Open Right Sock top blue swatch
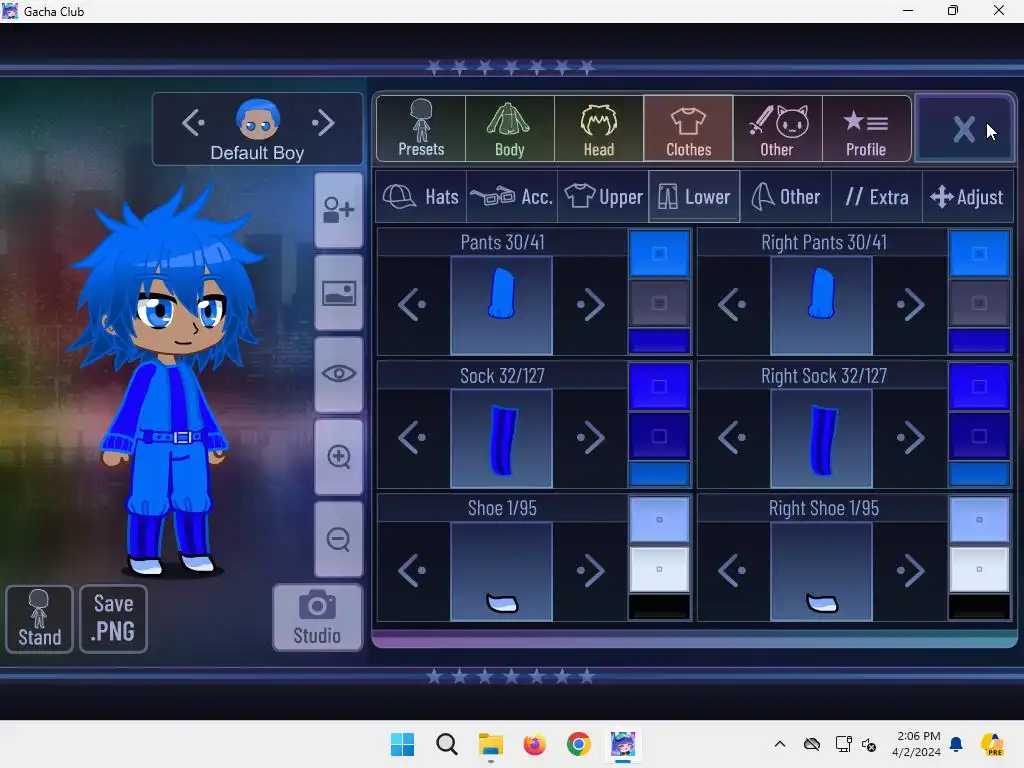Image resolution: width=1024 pixels, height=768 pixels. pos(979,387)
